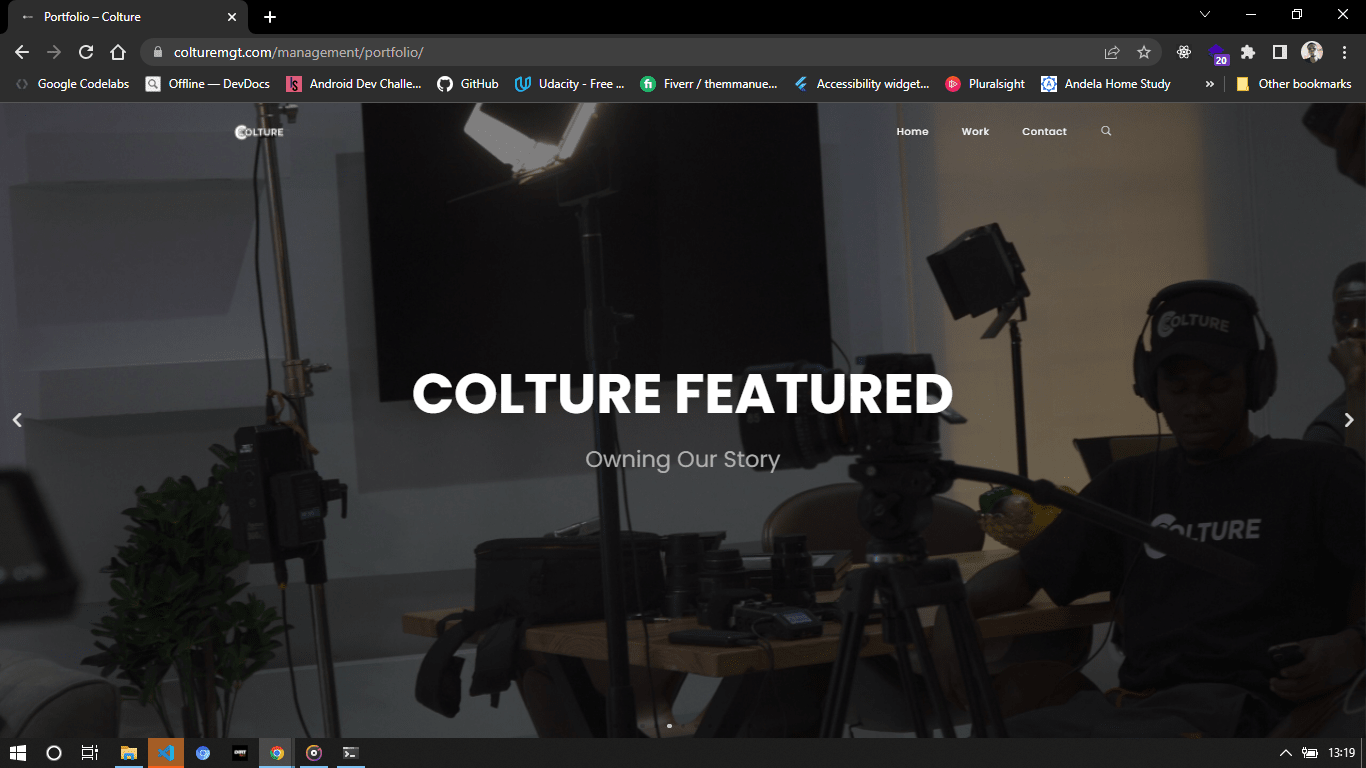
Task: Open the Chrome profile avatar
Action: click(1312, 52)
